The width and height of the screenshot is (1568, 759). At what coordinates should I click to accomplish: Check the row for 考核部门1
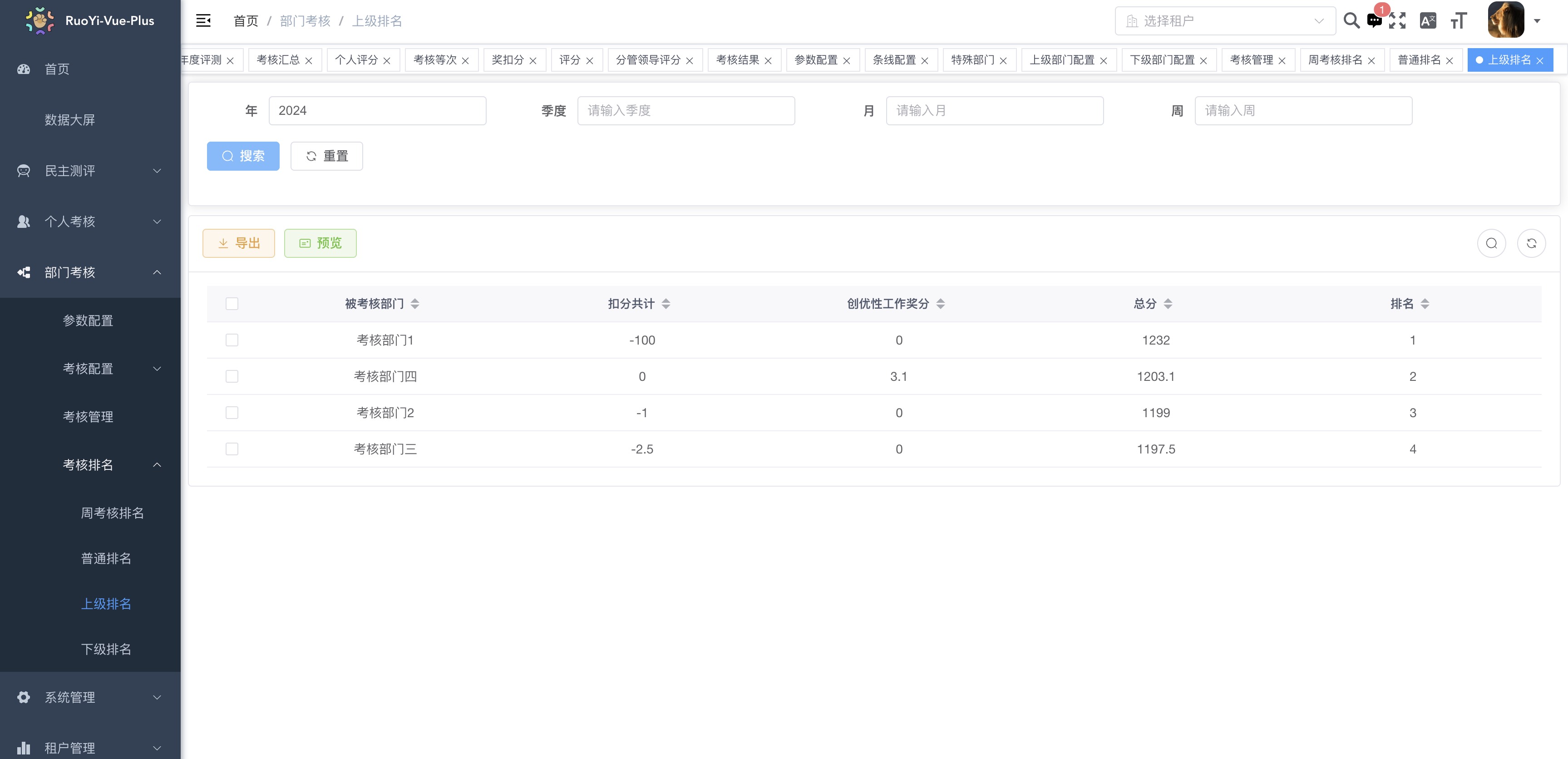232,340
